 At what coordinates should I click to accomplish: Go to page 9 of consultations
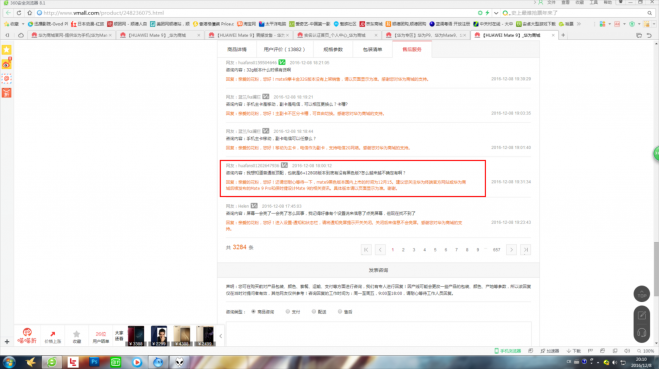tap(478, 250)
